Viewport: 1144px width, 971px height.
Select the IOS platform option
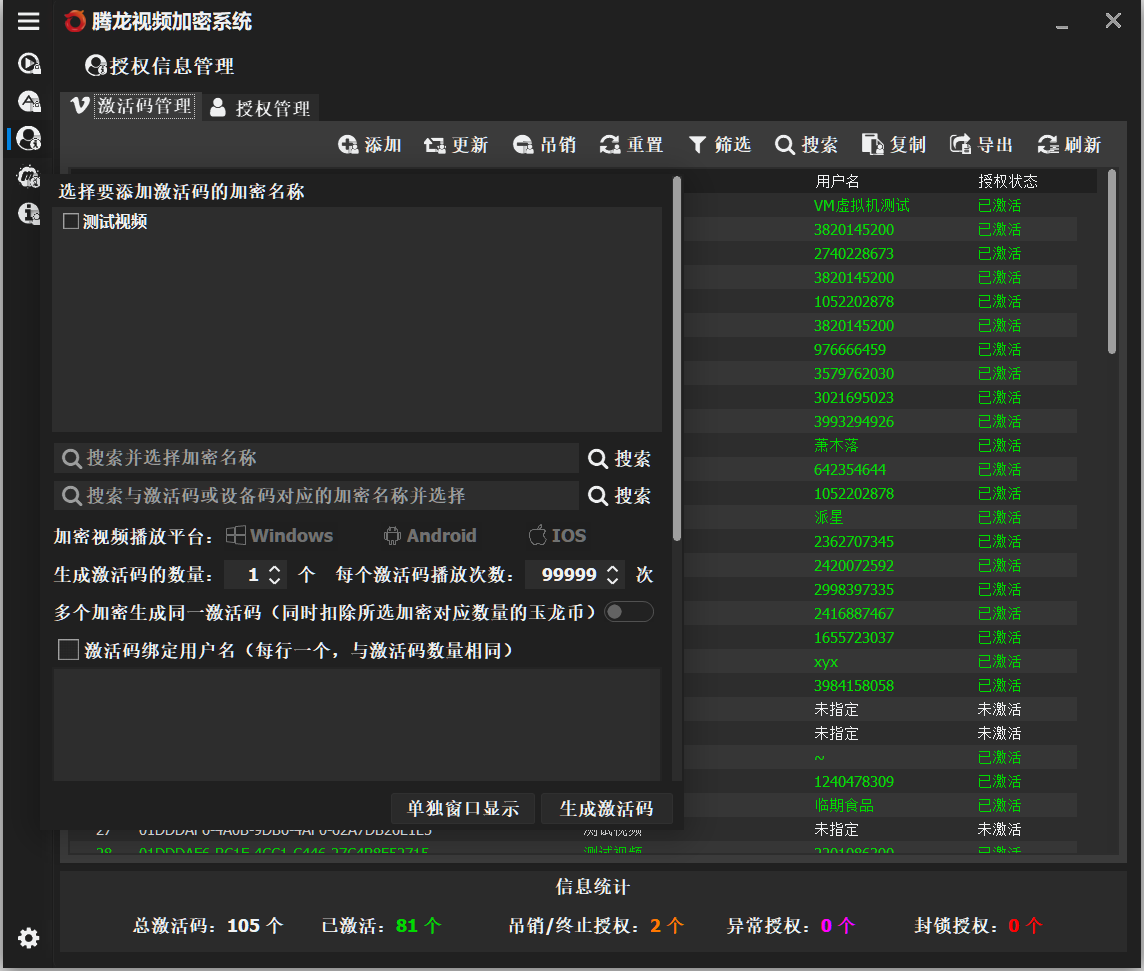pos(557,535)
